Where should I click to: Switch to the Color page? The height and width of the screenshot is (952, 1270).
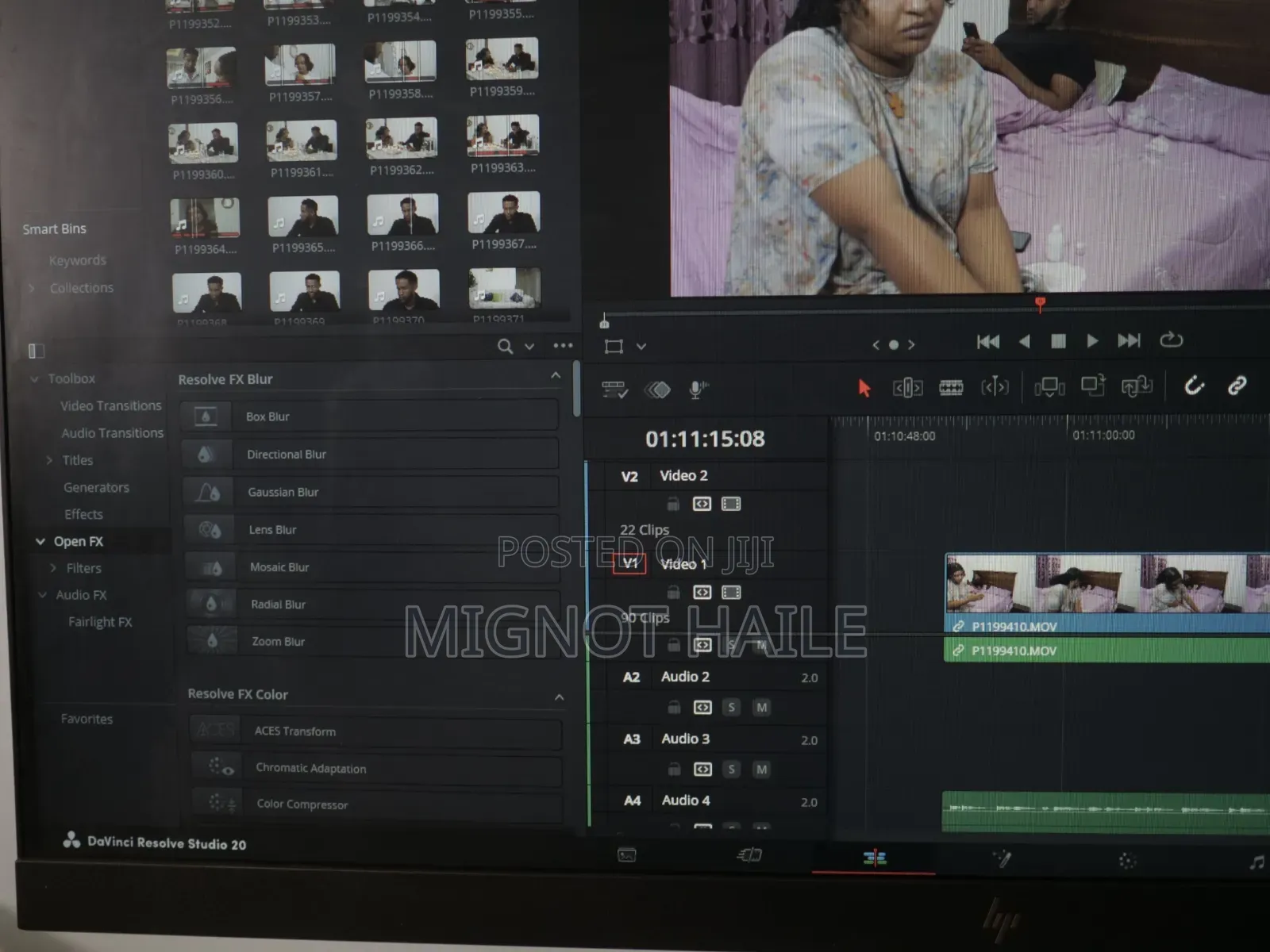[x=1127, y=861]
